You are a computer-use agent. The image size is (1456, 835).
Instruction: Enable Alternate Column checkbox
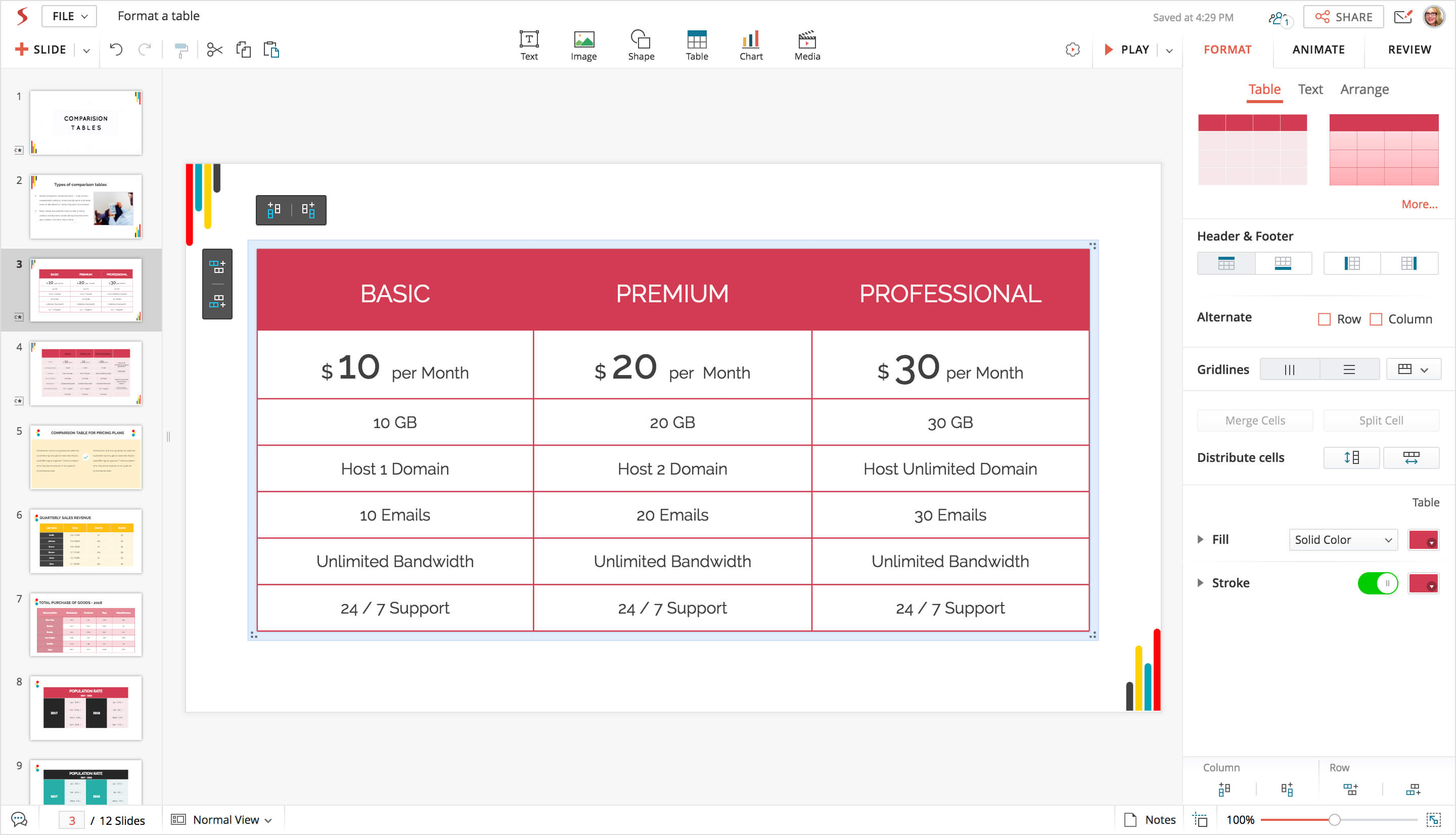[x=1376, y=319]
